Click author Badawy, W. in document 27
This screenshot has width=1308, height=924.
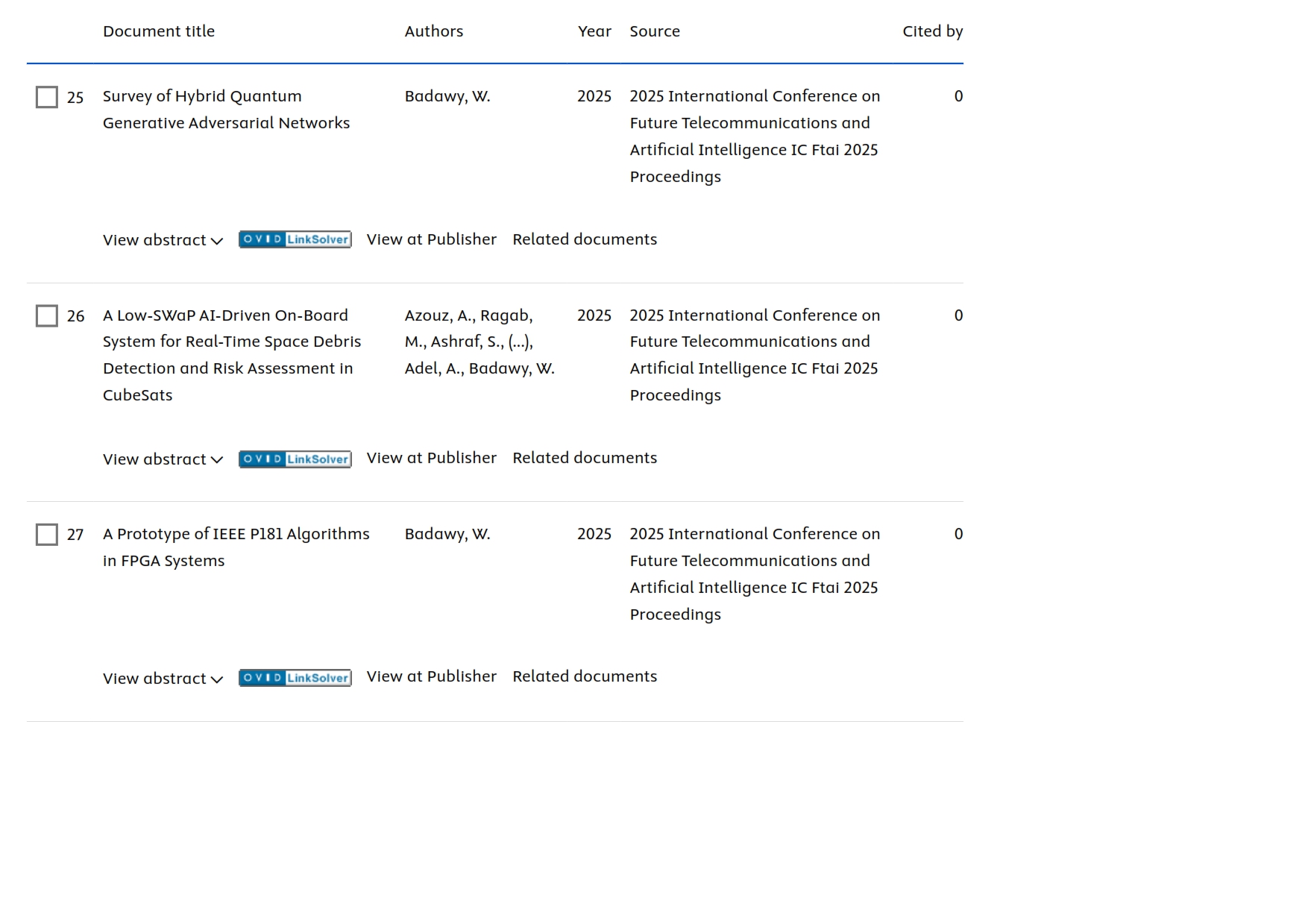[447, 534]
